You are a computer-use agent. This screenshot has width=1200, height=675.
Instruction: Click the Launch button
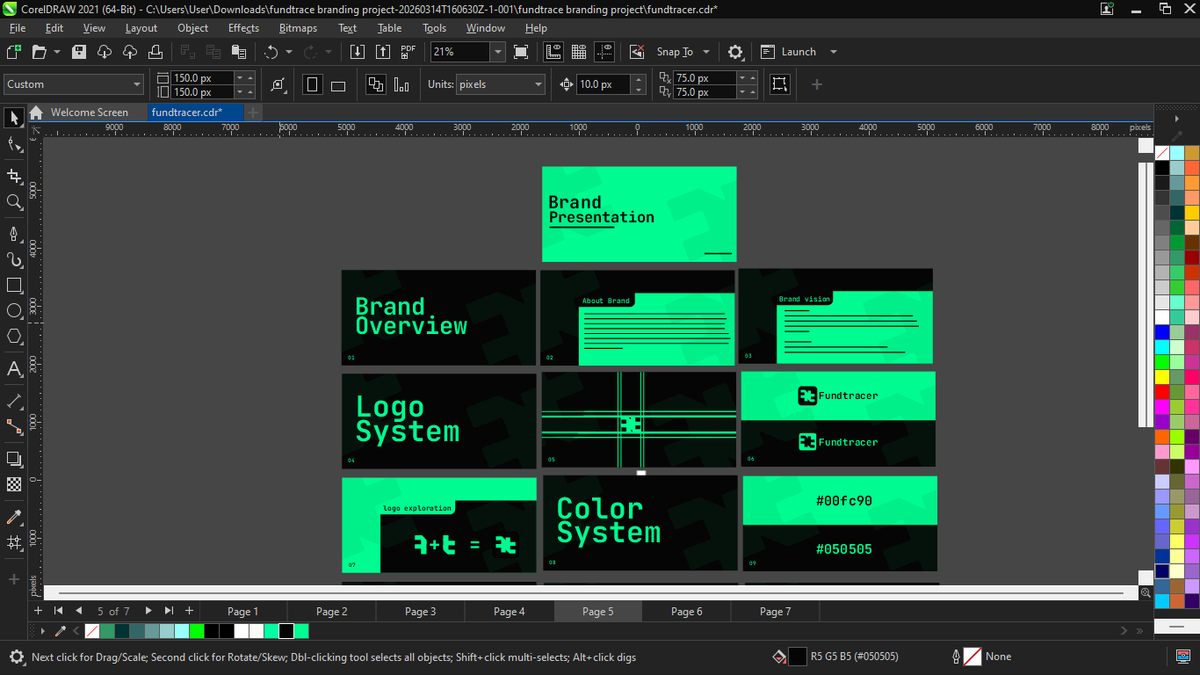pos(788,52)
